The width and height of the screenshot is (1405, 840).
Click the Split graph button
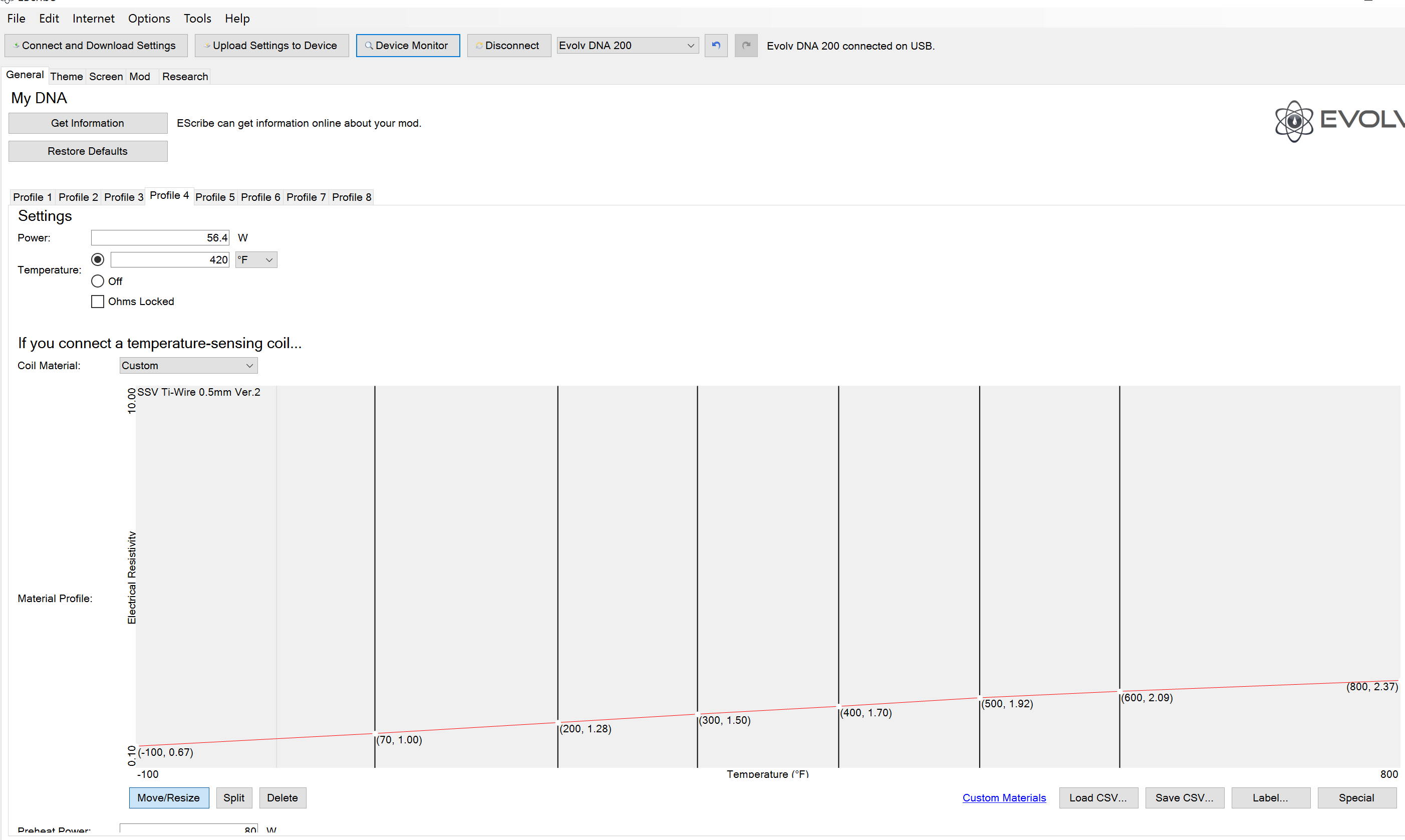tap(234, 797)
